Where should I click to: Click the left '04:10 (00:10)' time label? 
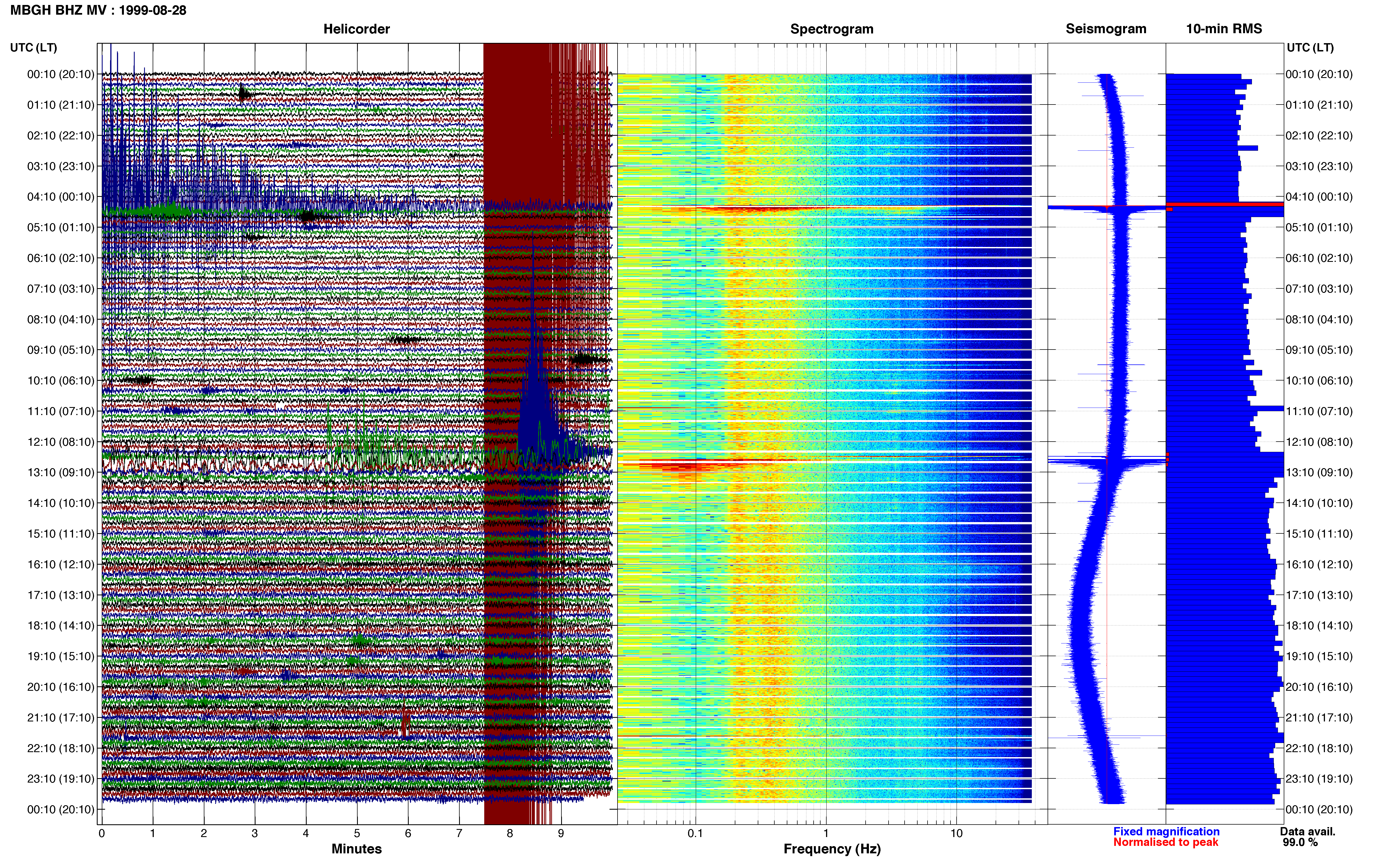pyautogui.click(x=61, y=197)
